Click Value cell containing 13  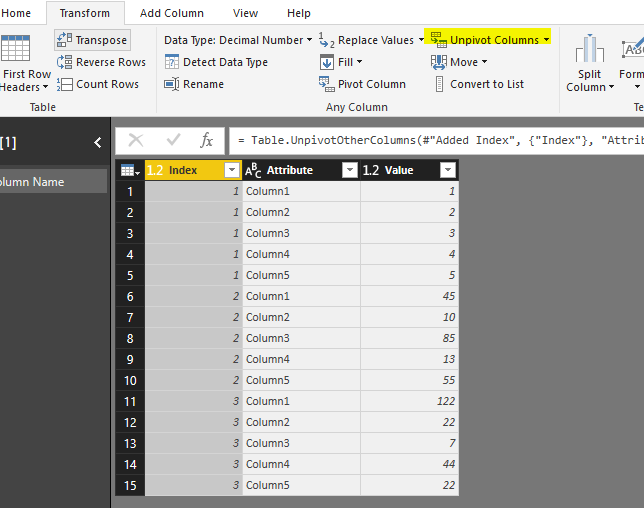(x=409, y=359)
